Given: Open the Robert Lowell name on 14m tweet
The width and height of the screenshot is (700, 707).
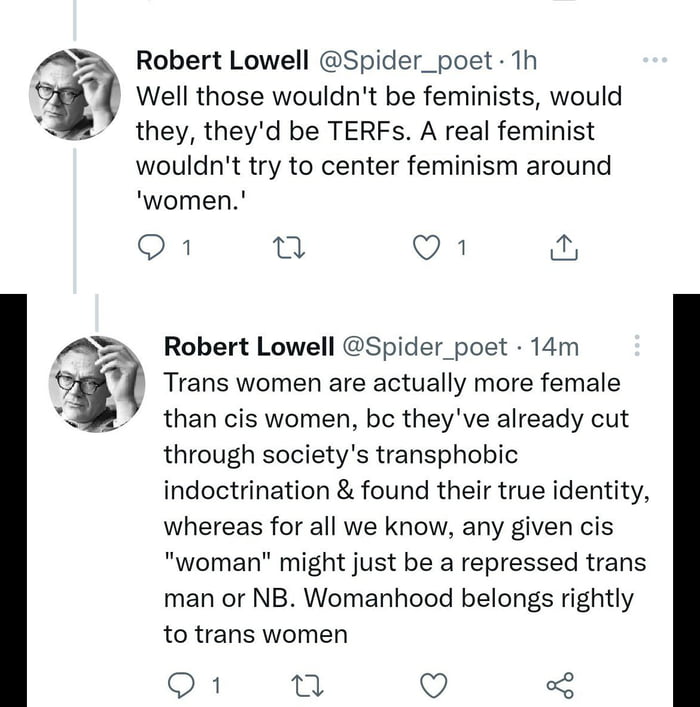Looking at the screenshot, I should 249,347.
